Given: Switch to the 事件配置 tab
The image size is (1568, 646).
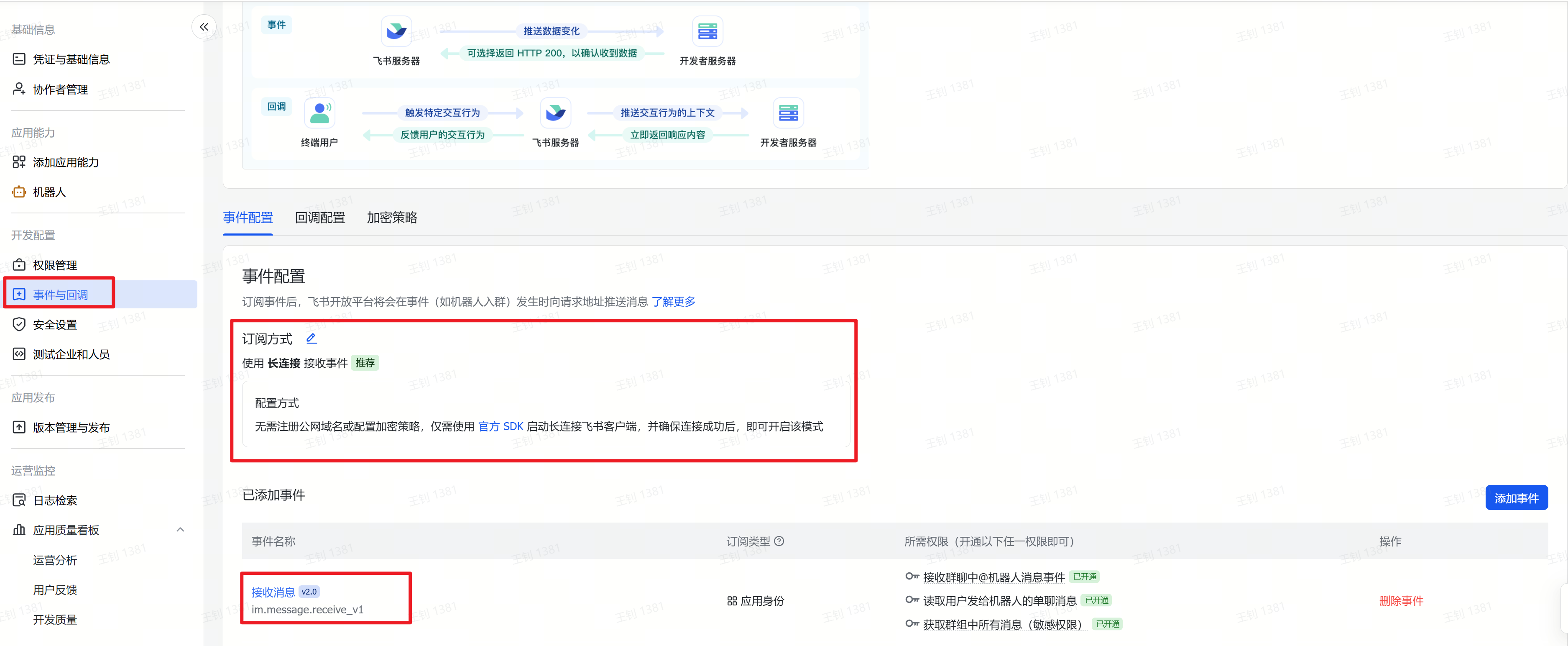Looking at the screenshot, I should coord(248,218).
